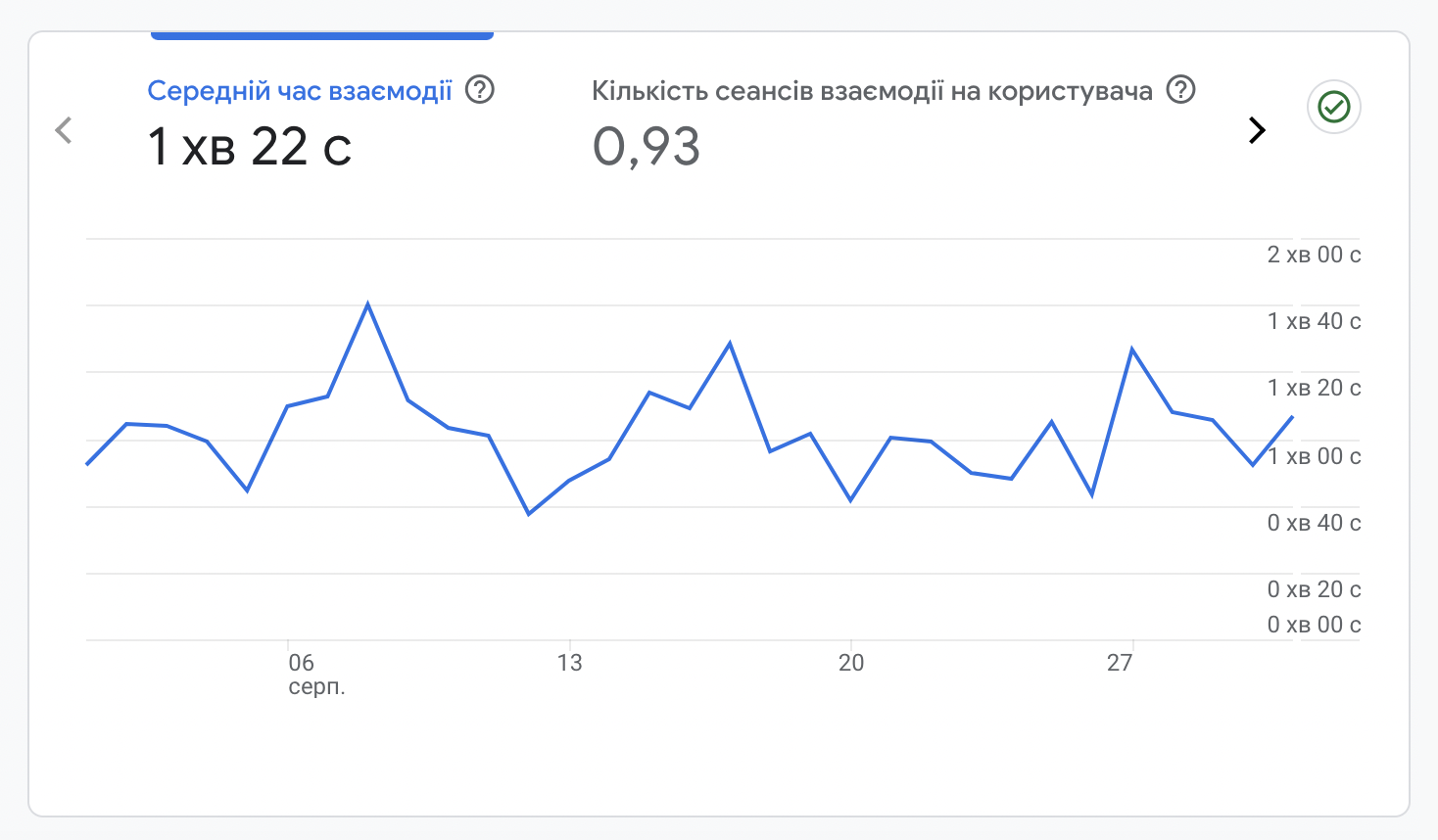Click the highest peak of the line chart
The height and width of the screenshot is (840, 1438).
(x=367, y=303)
